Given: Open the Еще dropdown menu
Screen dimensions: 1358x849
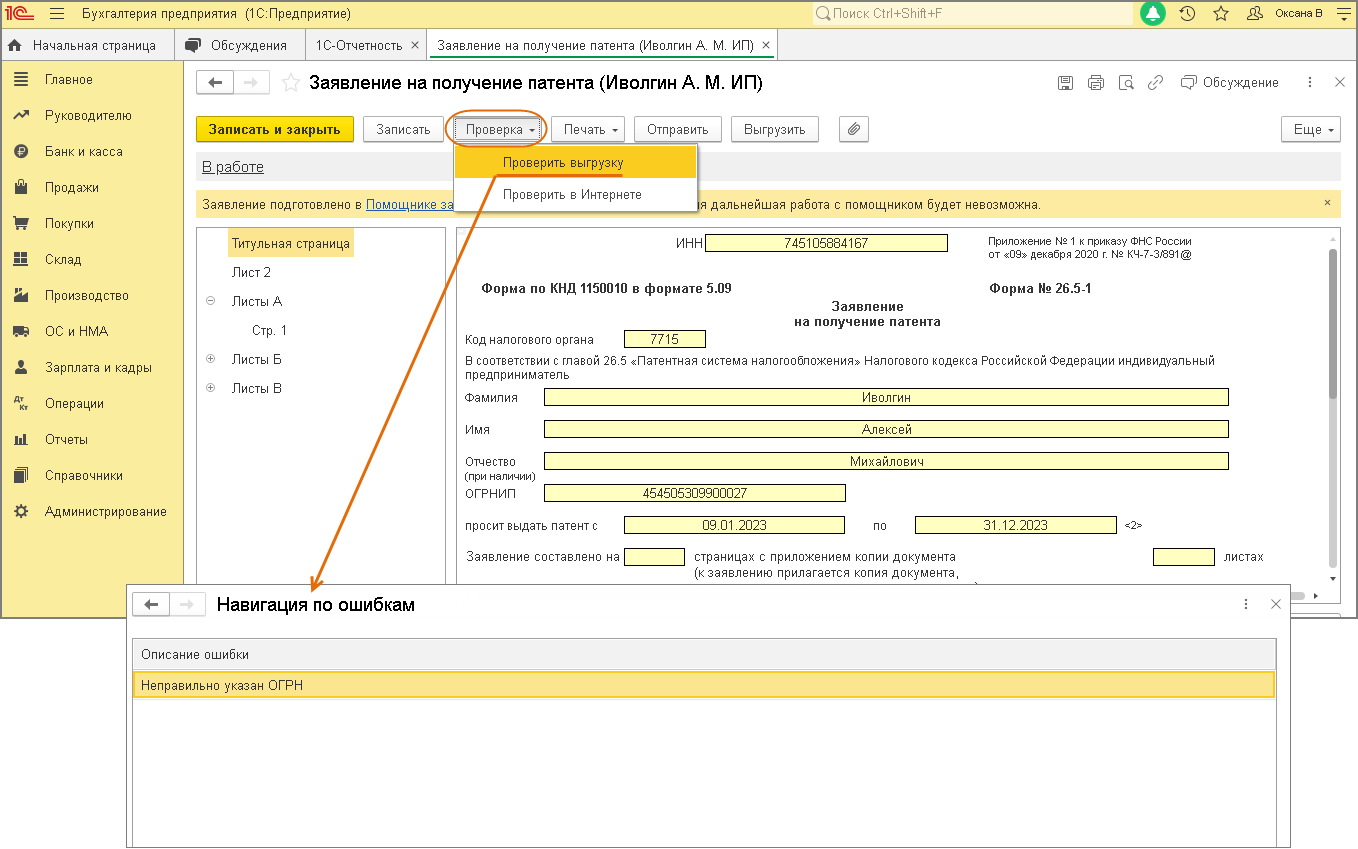Looking at the screenshot, I should (x=1309, y=129).
